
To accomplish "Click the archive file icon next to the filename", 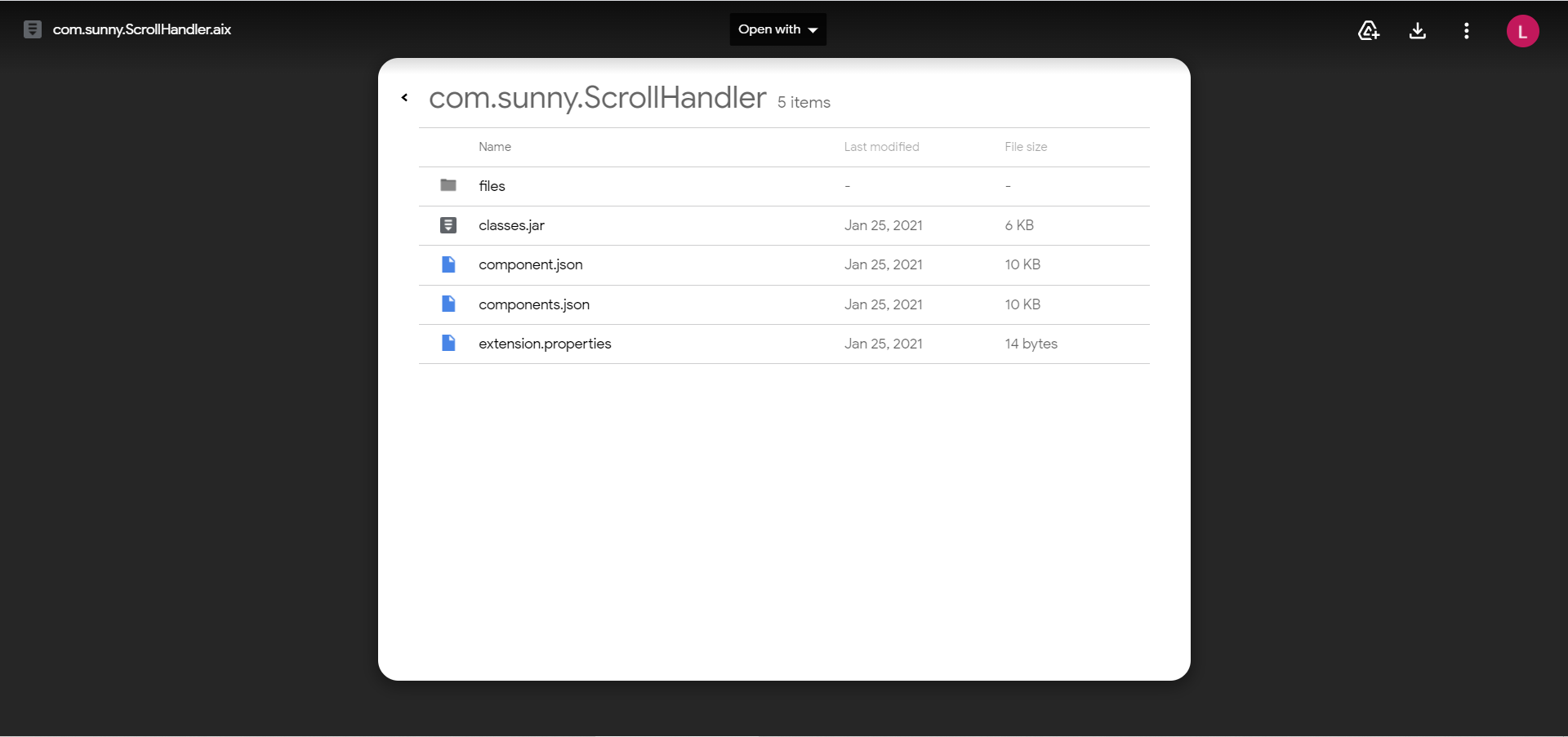I will coord(32,29).
